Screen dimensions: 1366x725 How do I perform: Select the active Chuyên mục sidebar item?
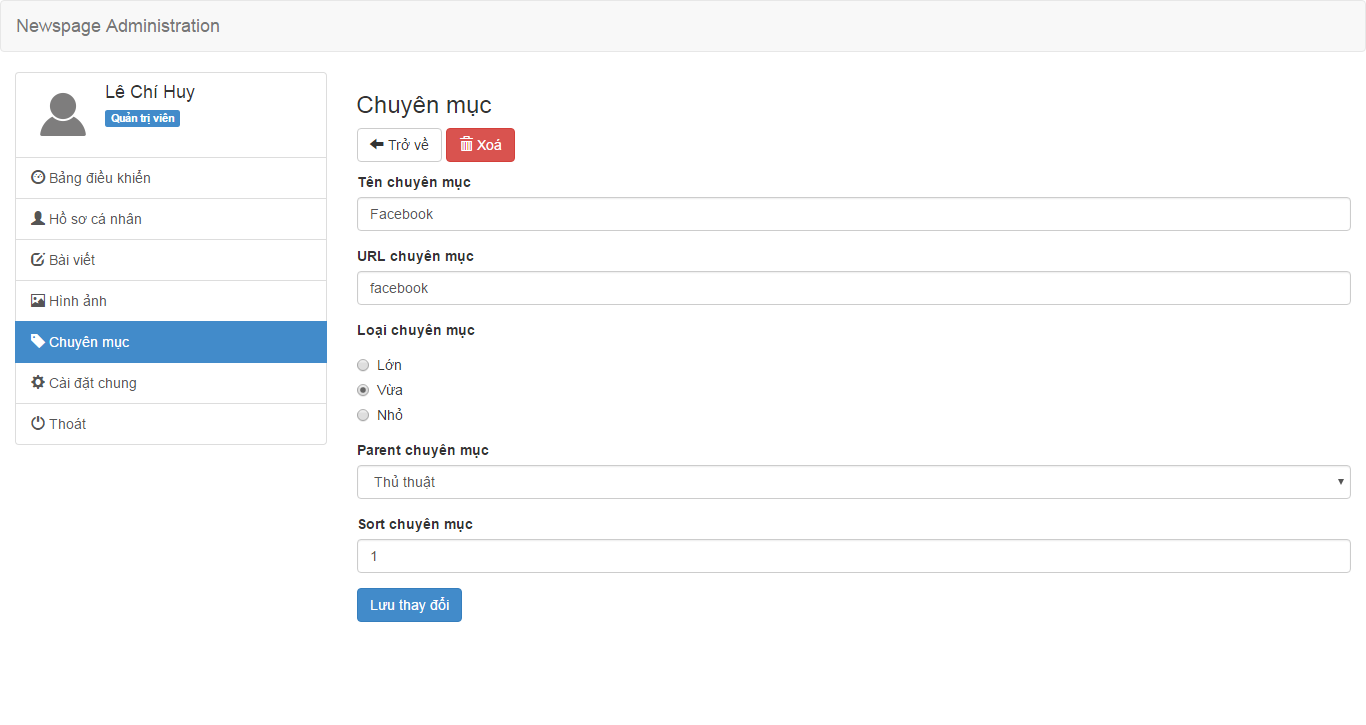[x=171, y=342]
